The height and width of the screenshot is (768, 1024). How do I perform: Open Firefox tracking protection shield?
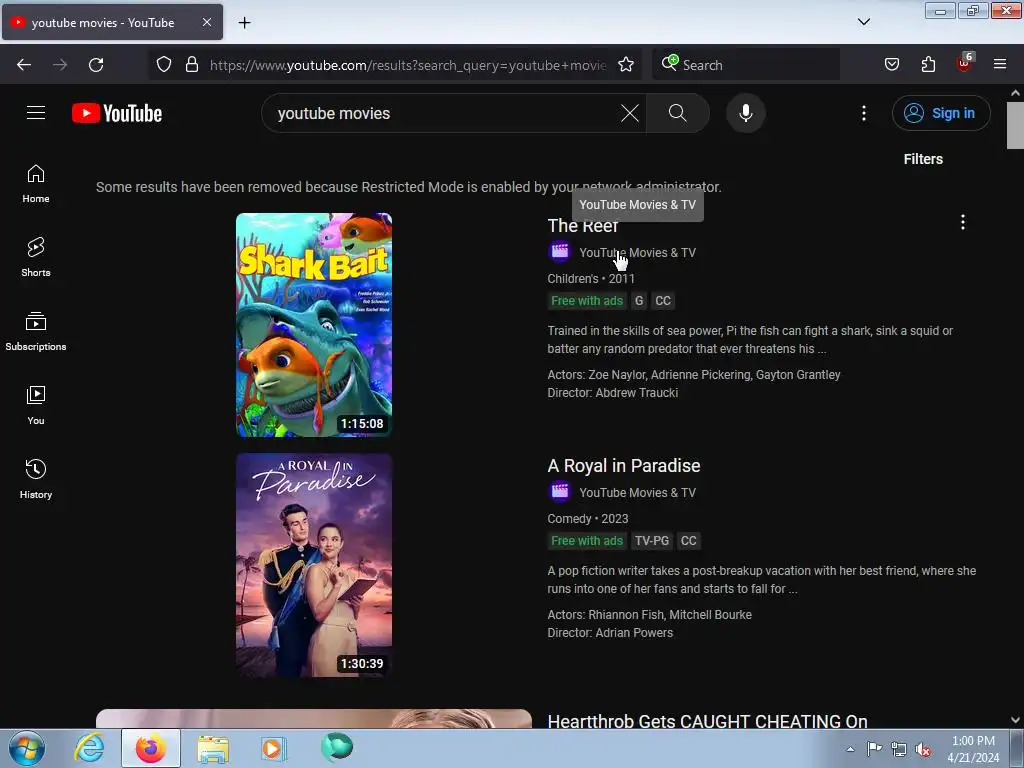click(164, 65)
